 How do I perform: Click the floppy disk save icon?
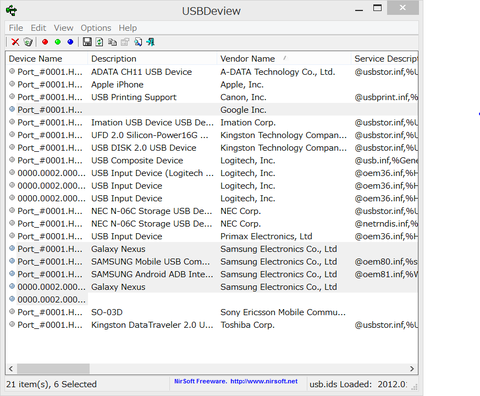(x=87, y=42)
